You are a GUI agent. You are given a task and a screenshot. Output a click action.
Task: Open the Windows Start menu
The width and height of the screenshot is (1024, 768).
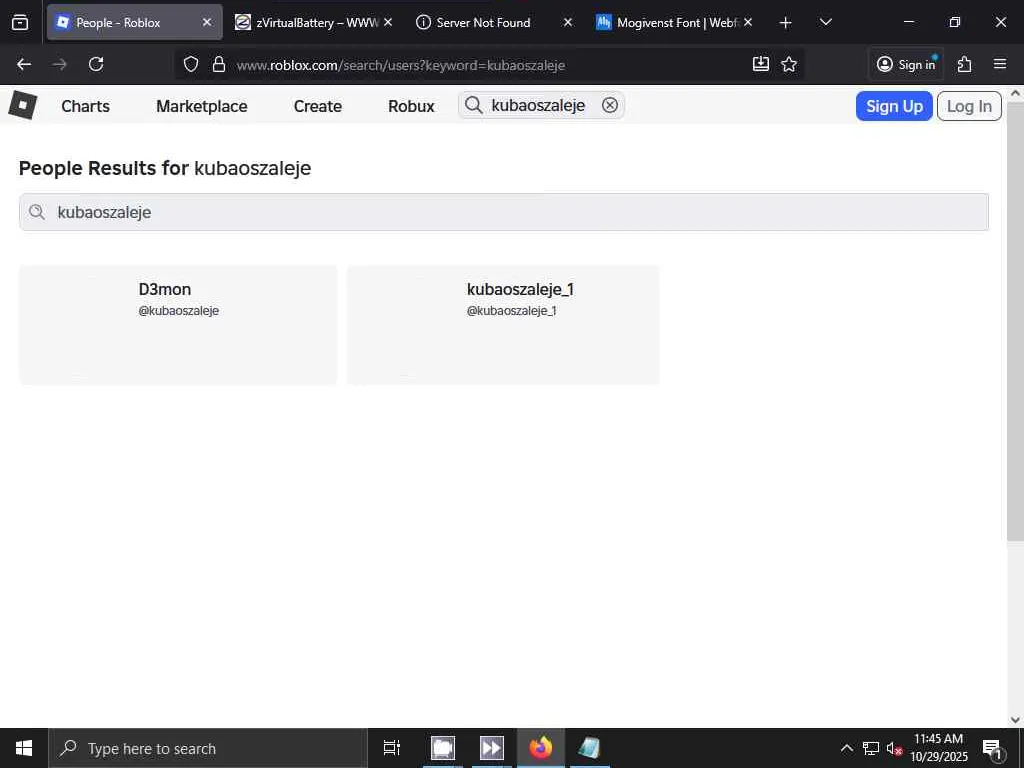coord(24,748)
